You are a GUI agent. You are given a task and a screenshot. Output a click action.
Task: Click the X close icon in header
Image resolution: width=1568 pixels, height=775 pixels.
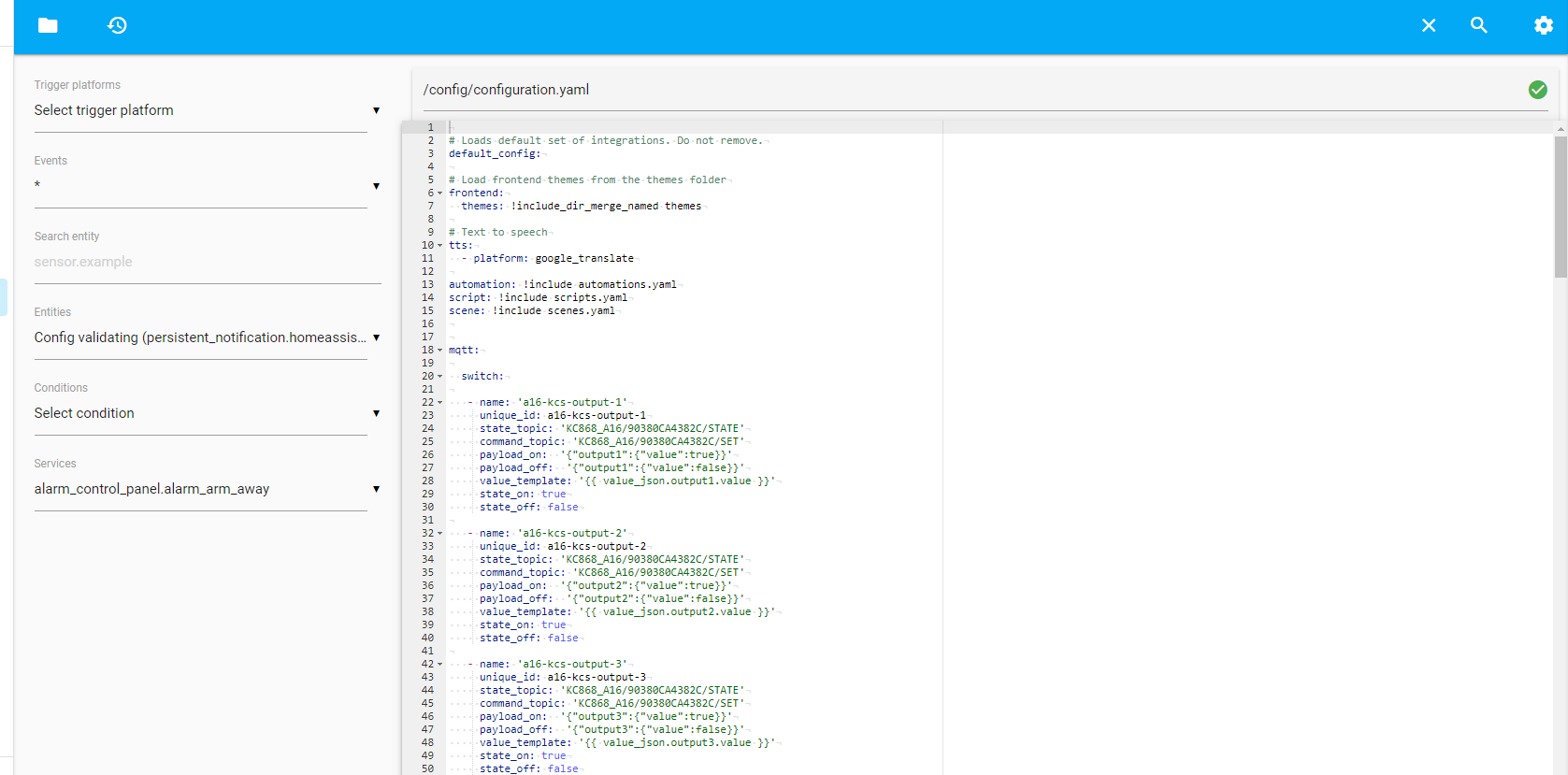pyautogui.click(x=1428, y=25)
